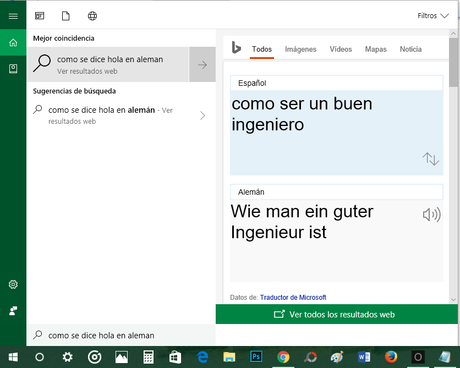Open File Explorer from taskbar
This screenshot has height=368, width=460.
click(229, 357)
